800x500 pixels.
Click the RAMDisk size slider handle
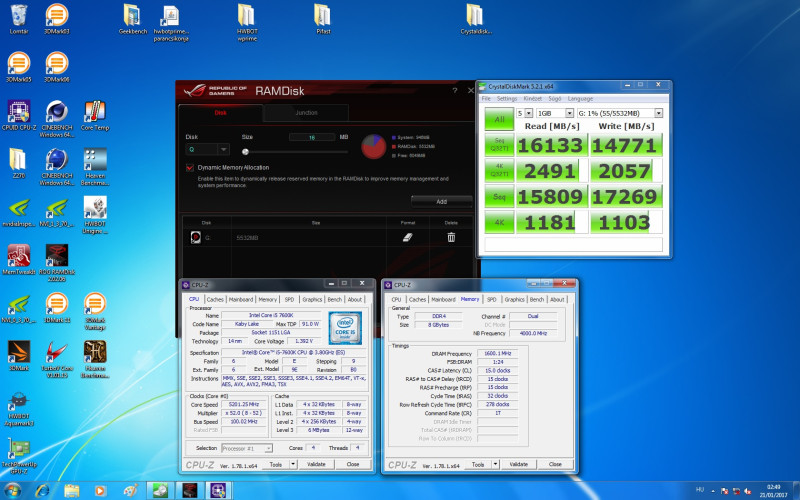[246, 151]
